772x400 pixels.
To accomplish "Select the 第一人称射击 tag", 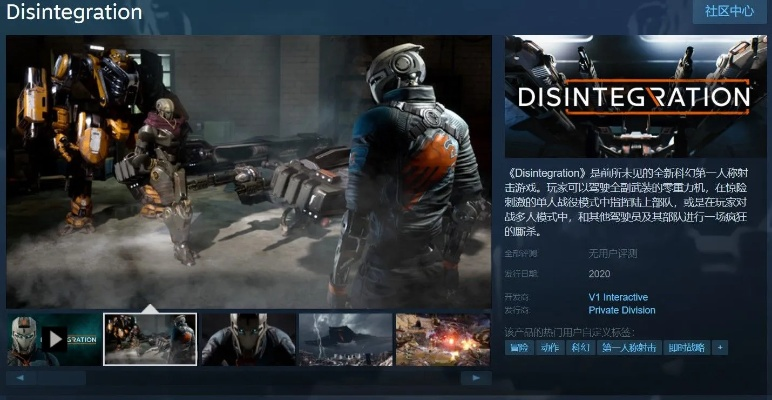I will click(x=628, y=347).
